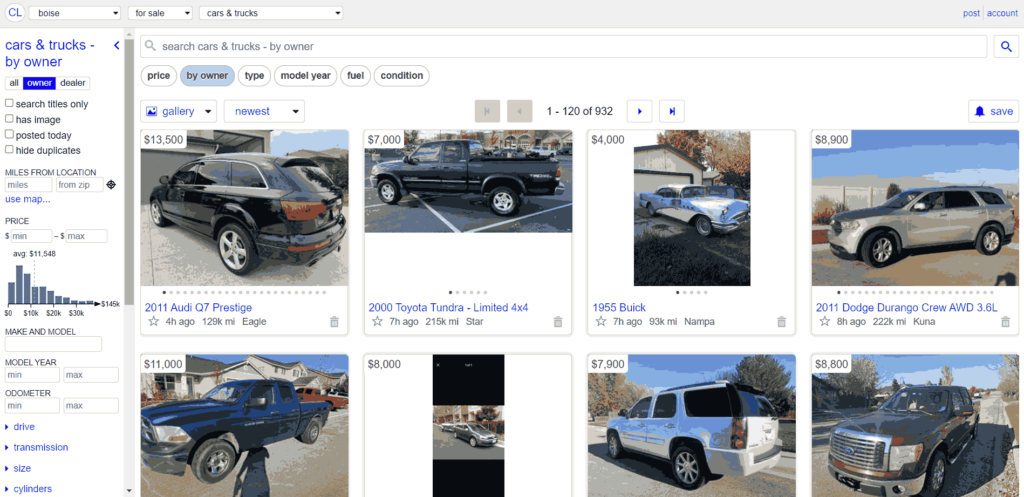1024x497 pixels.
Task: Hide the 2000 Toyota Tundra listing via trash icon
Action: (x=558, y=321)
